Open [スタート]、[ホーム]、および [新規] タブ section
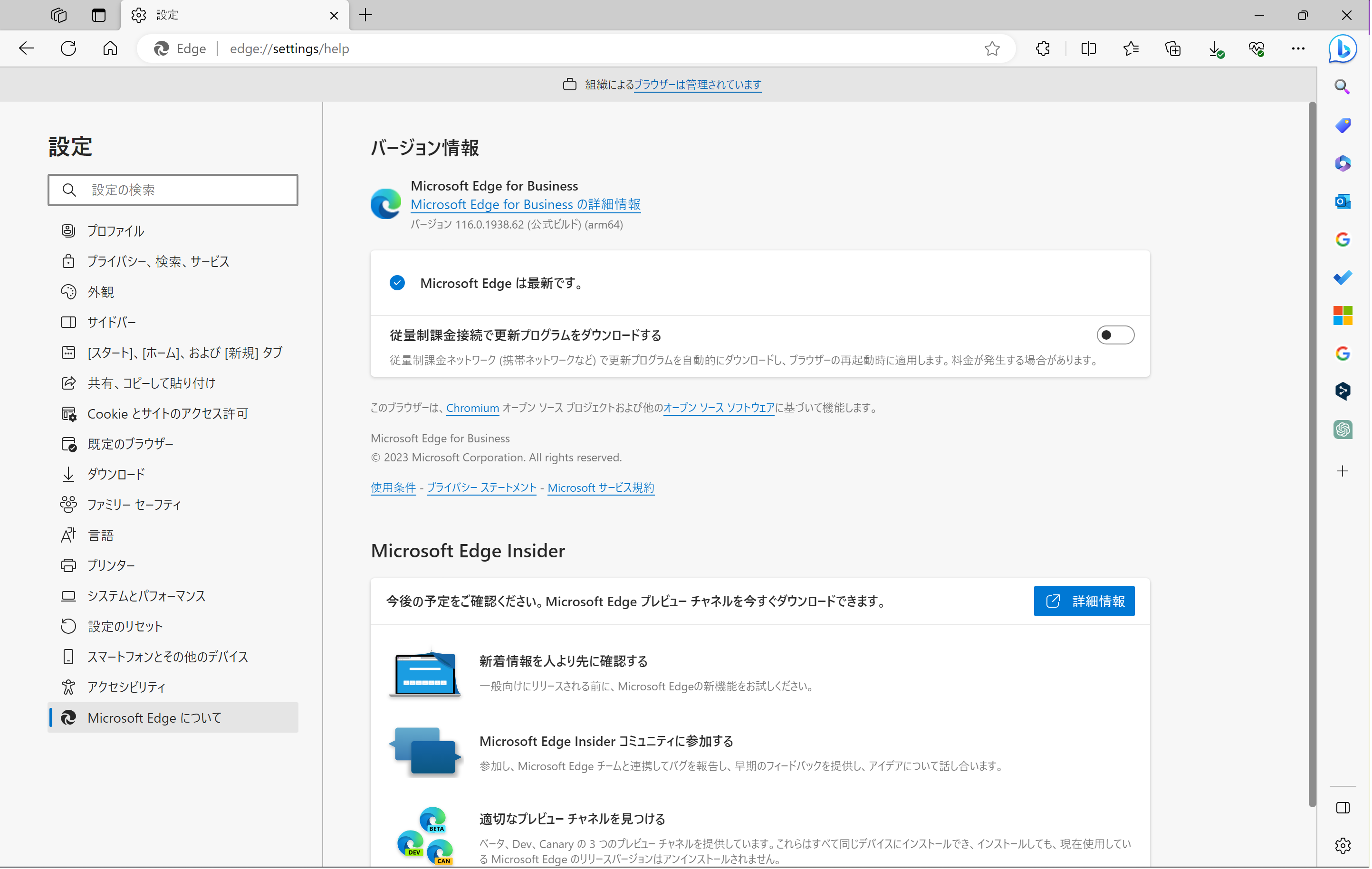 click(x=173, y=353)
